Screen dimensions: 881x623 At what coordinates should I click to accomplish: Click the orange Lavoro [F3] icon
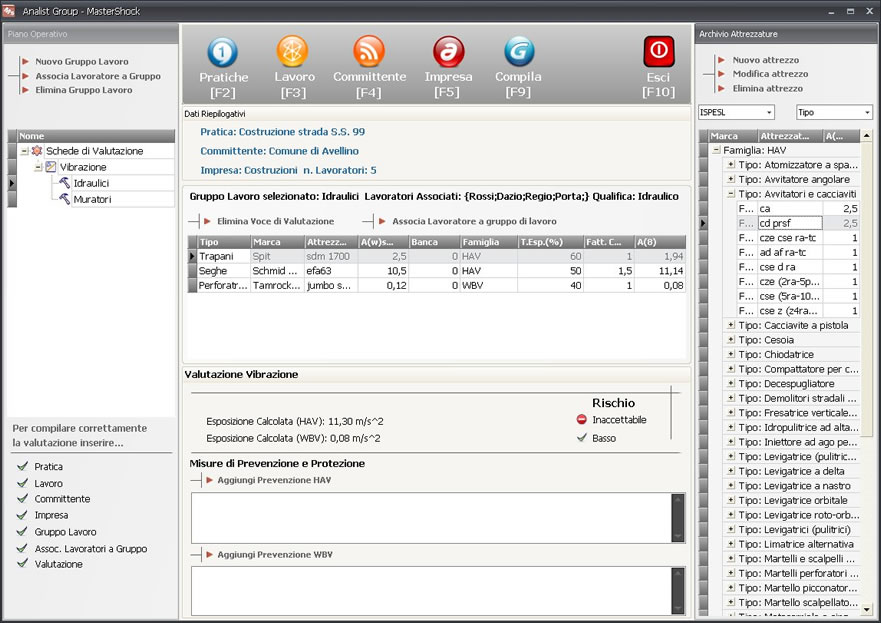tap(293, 52)
